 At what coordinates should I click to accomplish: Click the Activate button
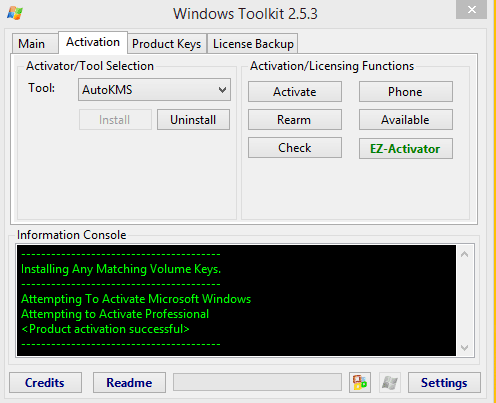pyautogui.click(x=295, y=92)
